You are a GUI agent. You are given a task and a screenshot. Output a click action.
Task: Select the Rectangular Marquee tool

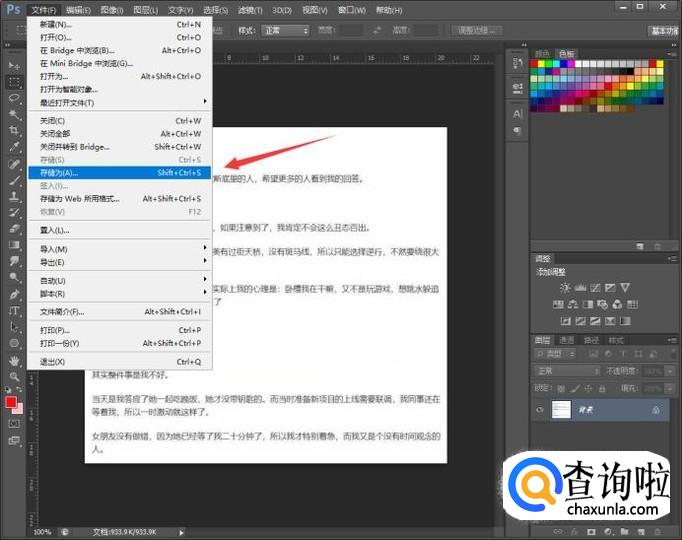14,81
